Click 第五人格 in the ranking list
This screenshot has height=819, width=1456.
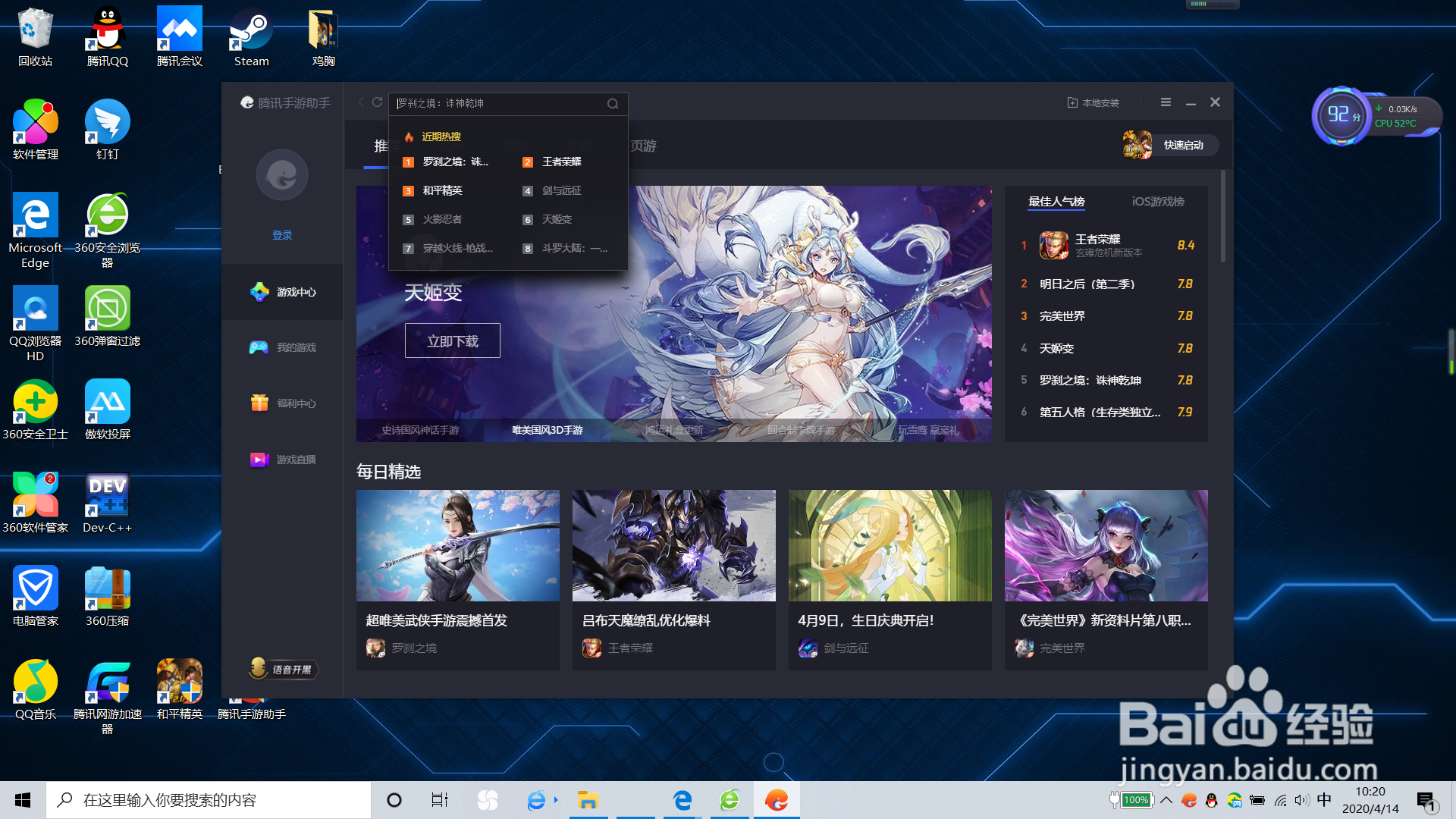coord(1107,412)
